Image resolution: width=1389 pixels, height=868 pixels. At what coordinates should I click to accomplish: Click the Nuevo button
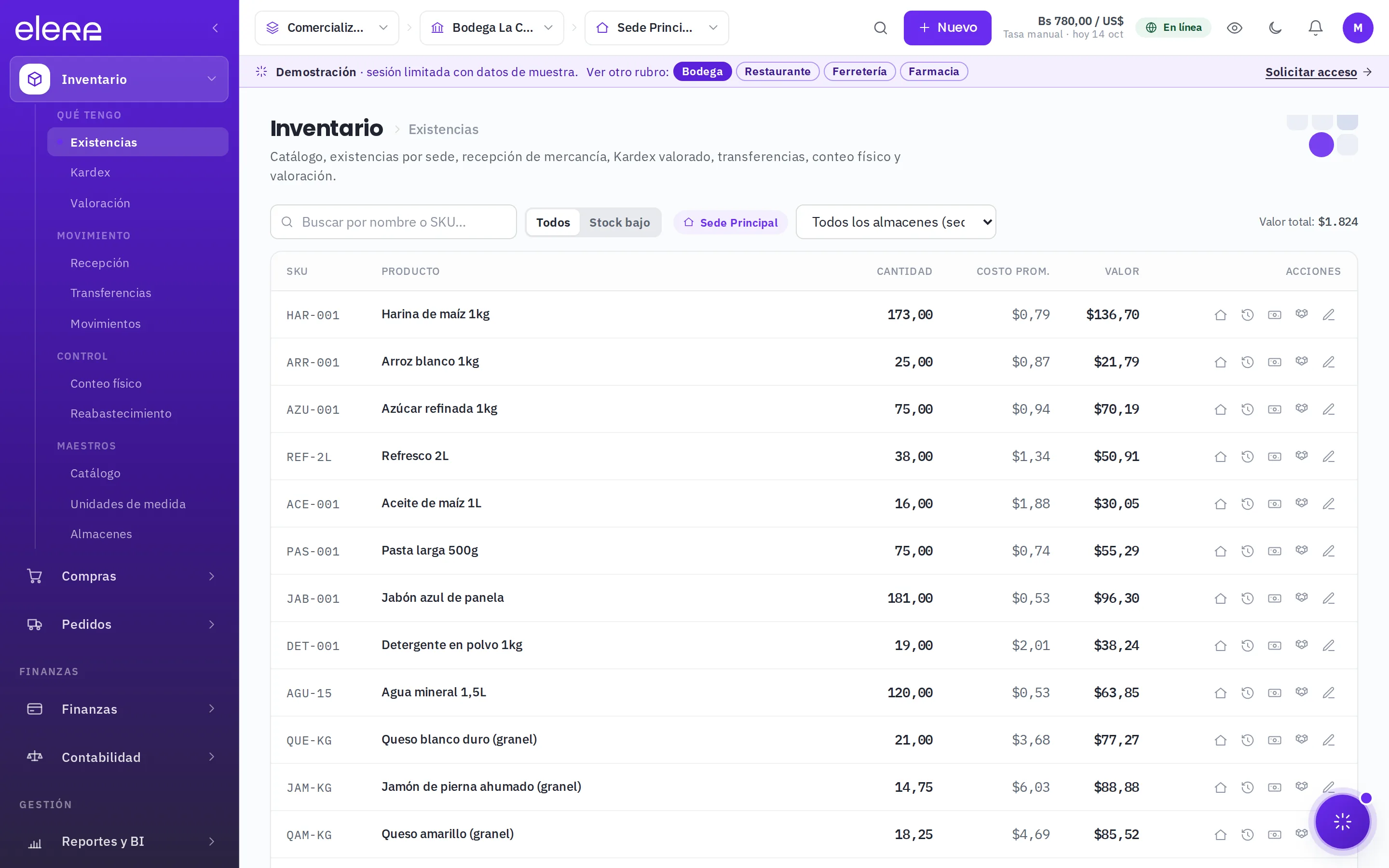tap(947, 27)
